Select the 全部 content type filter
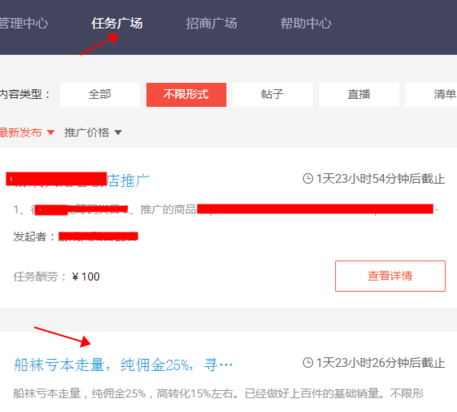 (x=100, y=95)
